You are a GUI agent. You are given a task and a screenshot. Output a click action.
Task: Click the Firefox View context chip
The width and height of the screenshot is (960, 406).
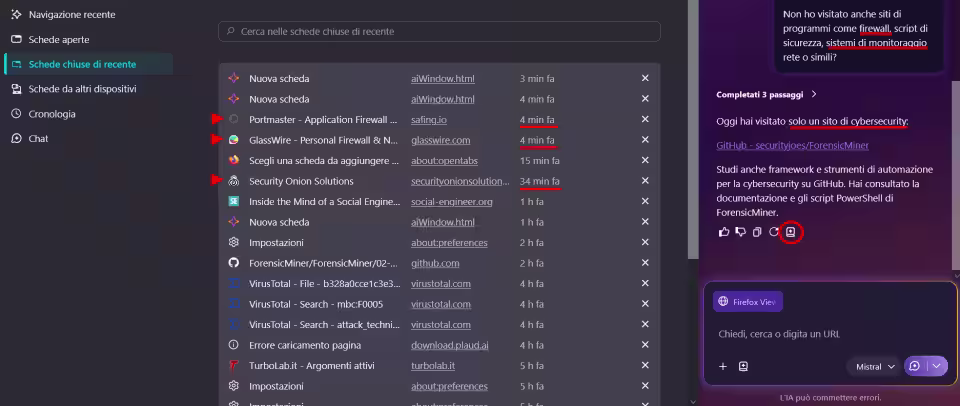coord(748,302)
